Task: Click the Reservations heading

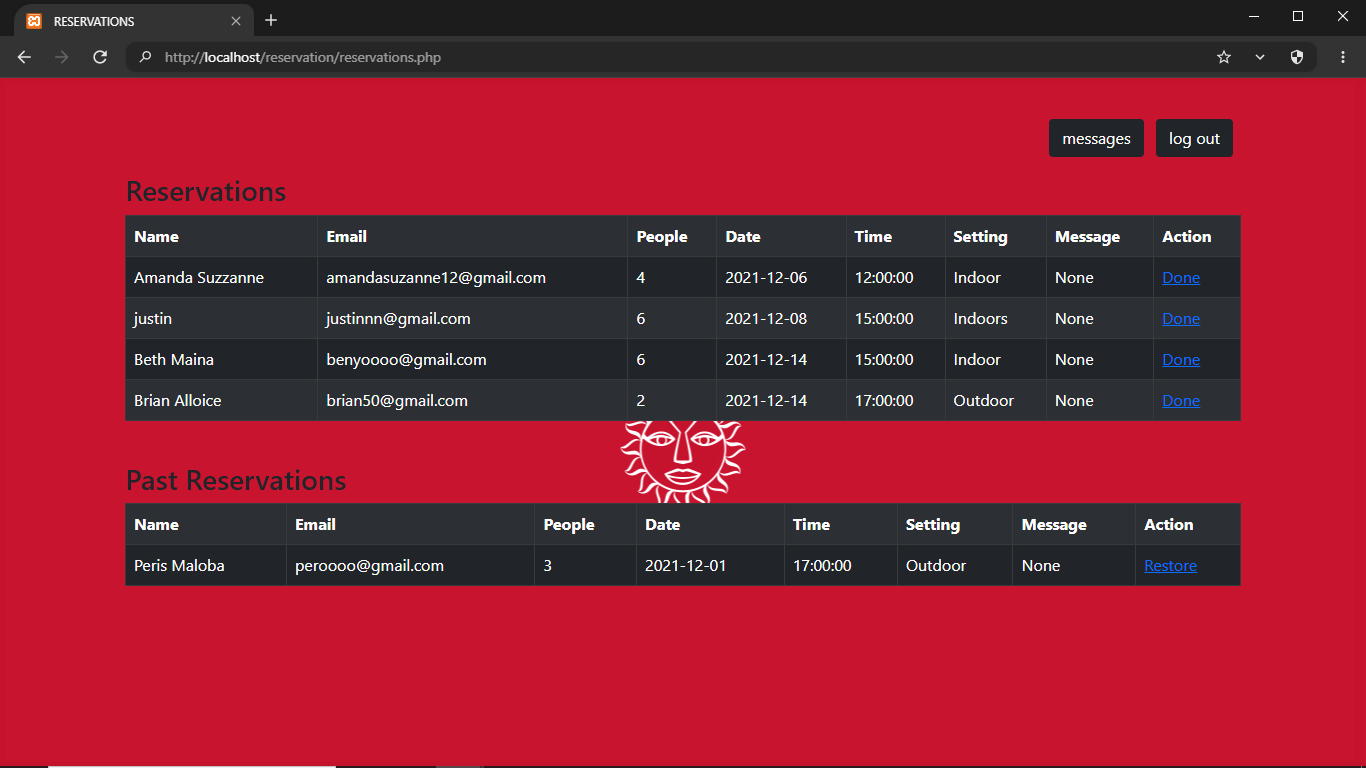Action: click(206, 192)
